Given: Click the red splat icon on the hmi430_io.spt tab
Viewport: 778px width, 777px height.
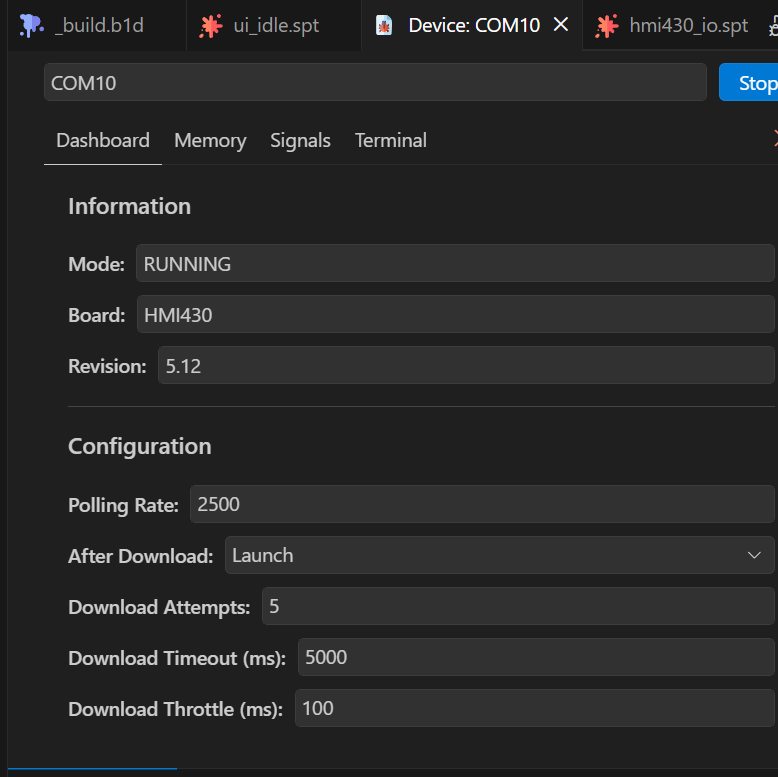Looking at the screenshot, I should tap(607, 26).
